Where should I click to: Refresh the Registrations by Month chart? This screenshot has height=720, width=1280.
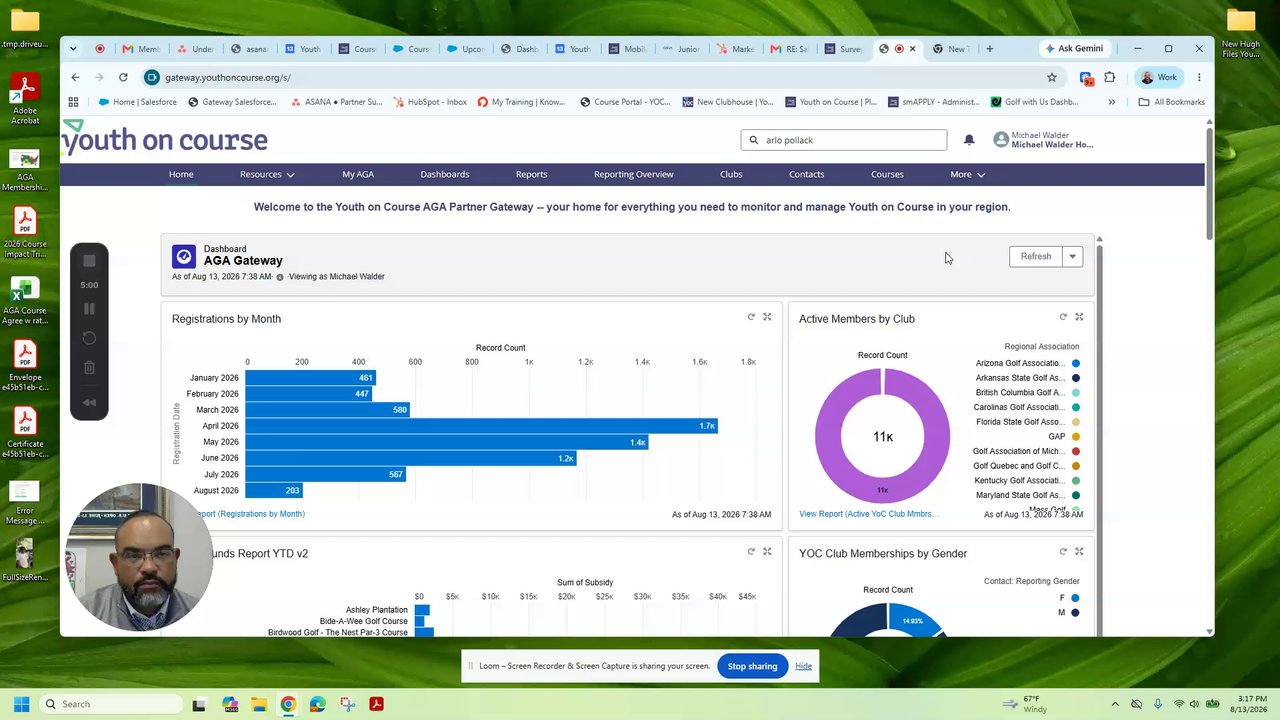751,317
